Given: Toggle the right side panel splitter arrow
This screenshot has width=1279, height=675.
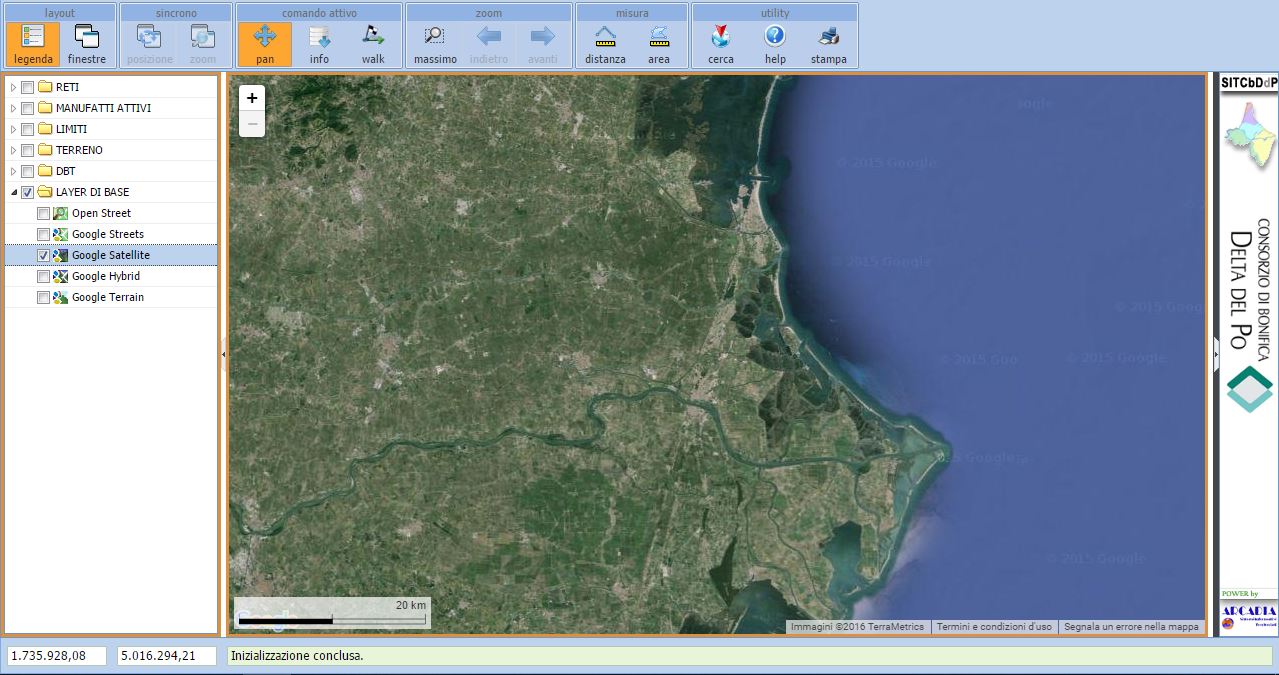Looking at the screenshot, I should 1216,354.
